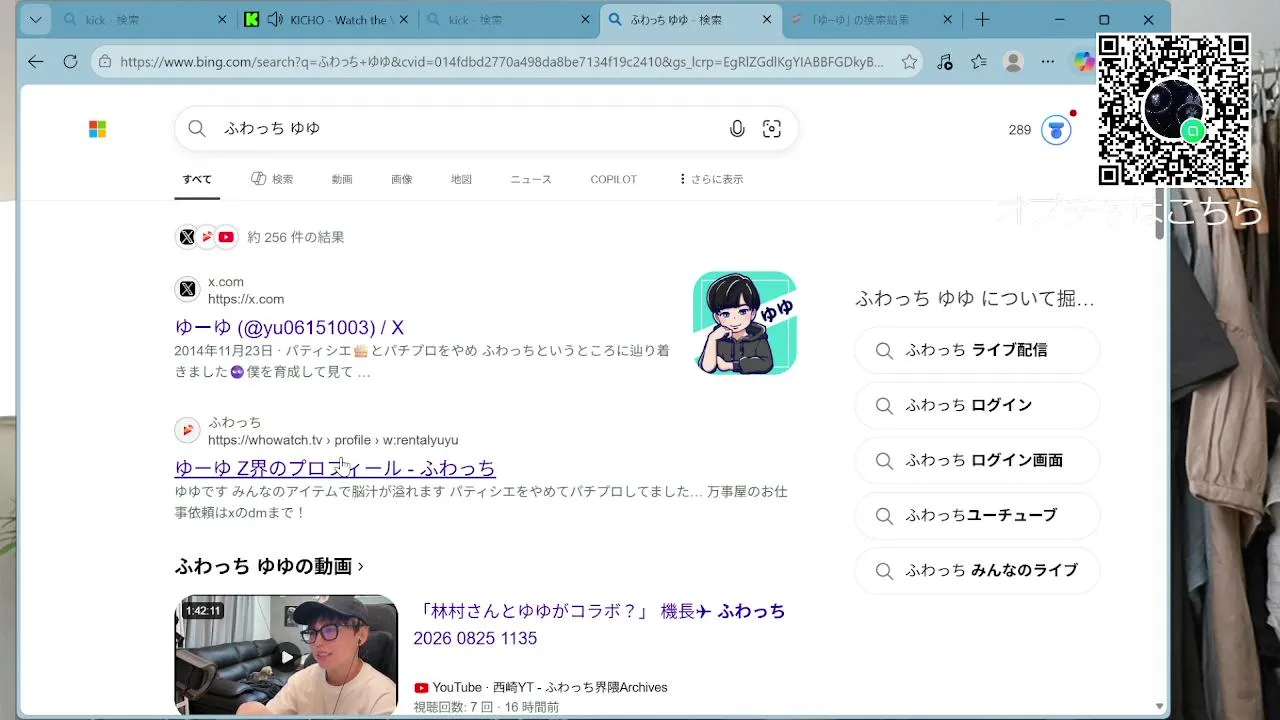Viewport: 1280px width, 720px height.
Task: Click the ふわっち source filter icon
Action: (207, 237)
